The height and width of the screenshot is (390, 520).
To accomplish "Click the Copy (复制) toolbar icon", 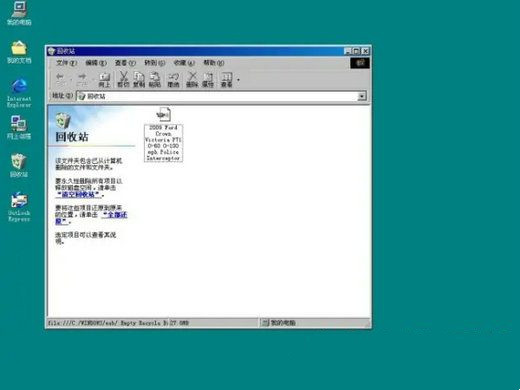I will 139,80.
